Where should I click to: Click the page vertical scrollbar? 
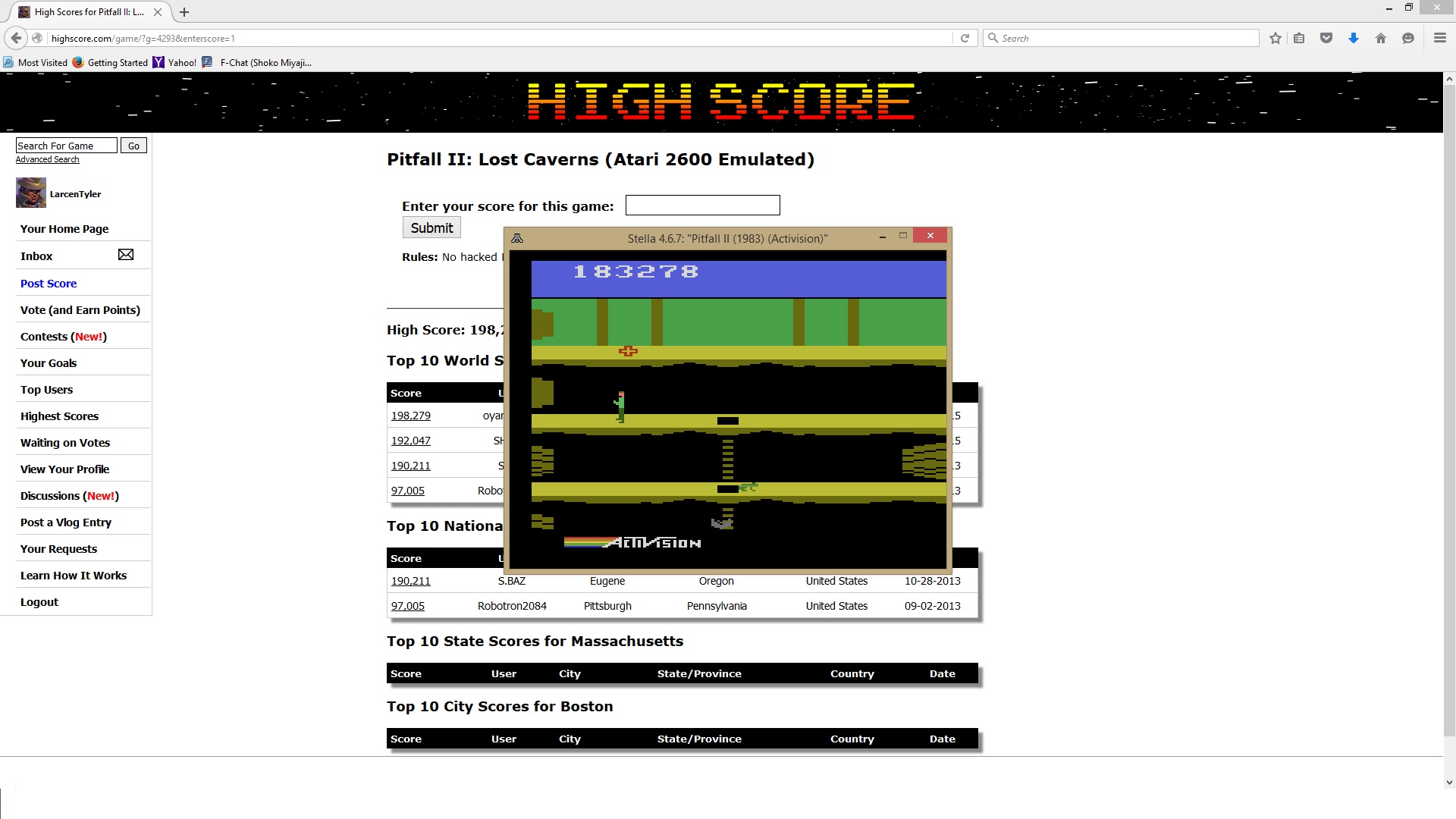click(1449, 409)
